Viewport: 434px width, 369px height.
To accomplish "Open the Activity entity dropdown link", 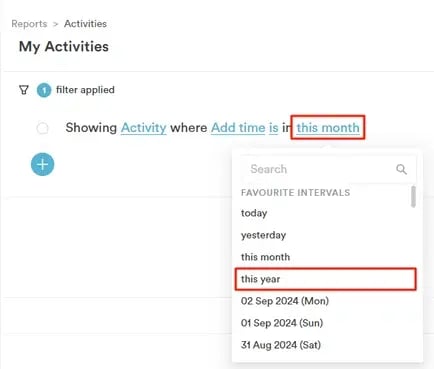I will (x=144, y=128).
